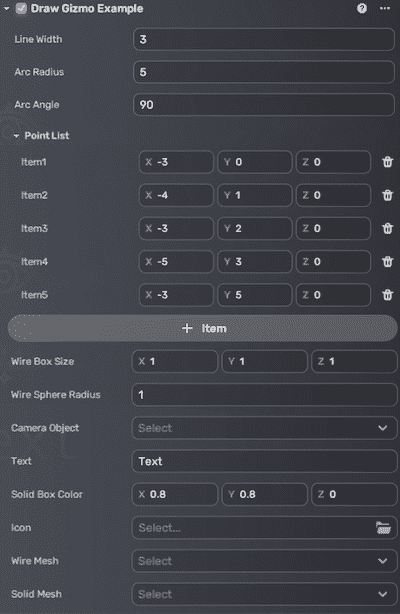Viewport: 400px width, 614px height.
Task: Add a new Item to Point List
Action: 203,328
